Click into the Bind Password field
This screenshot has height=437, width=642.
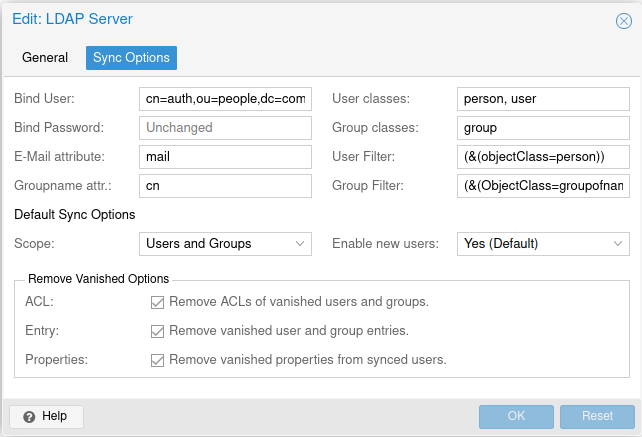[225, 128]
